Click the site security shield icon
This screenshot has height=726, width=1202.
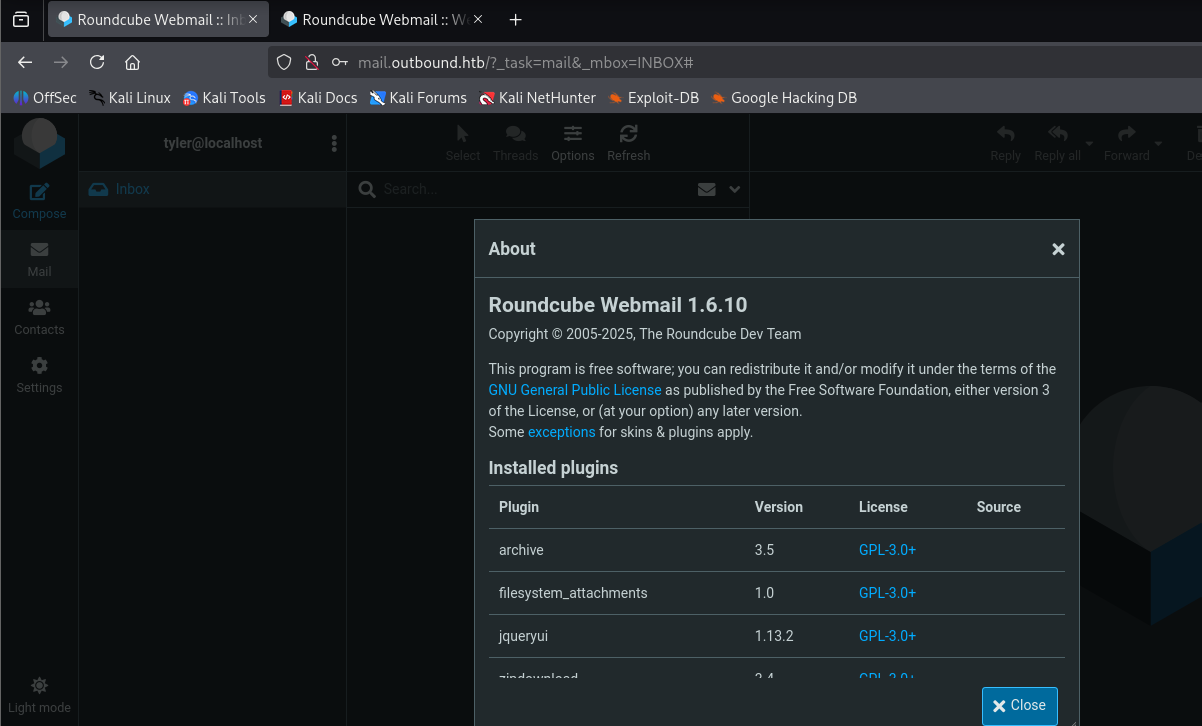284,62
